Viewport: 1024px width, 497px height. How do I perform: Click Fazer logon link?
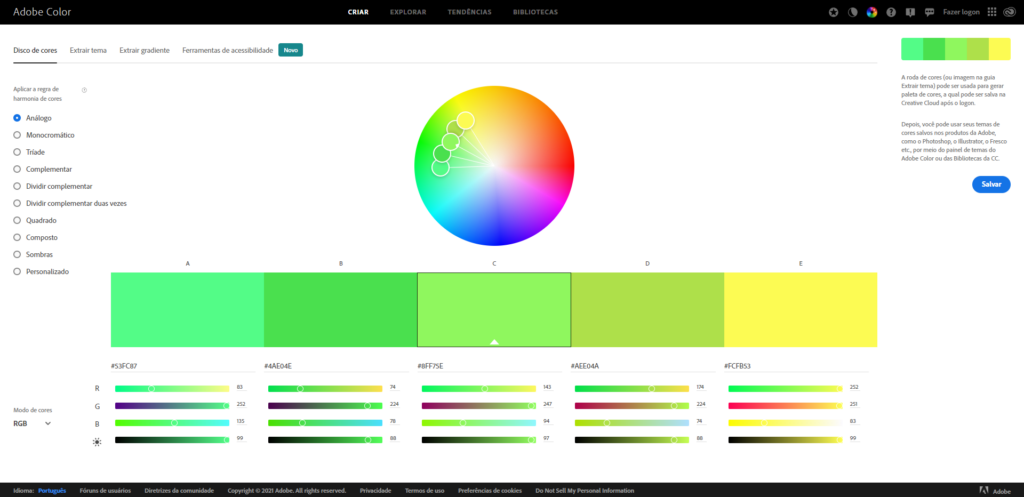(x=961, y=12)
